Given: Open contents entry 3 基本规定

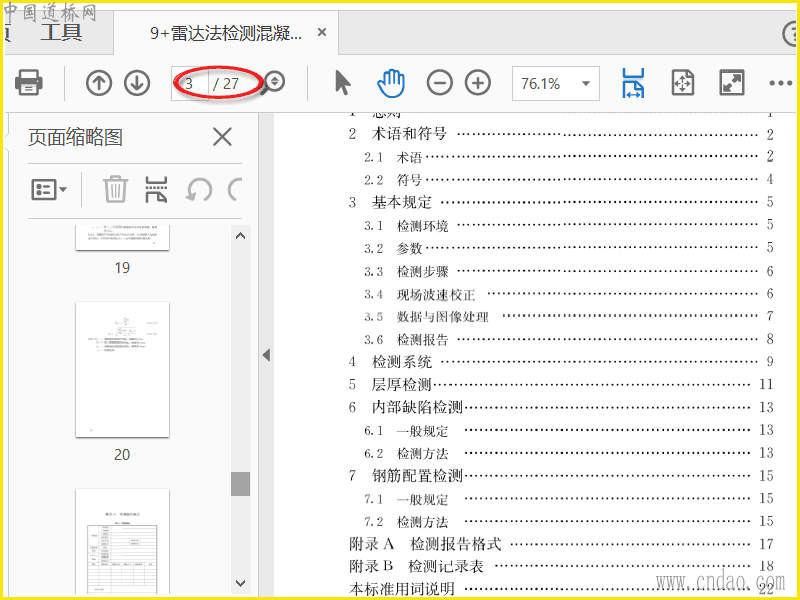Looking at the screenshot, I should pos(561,202).
